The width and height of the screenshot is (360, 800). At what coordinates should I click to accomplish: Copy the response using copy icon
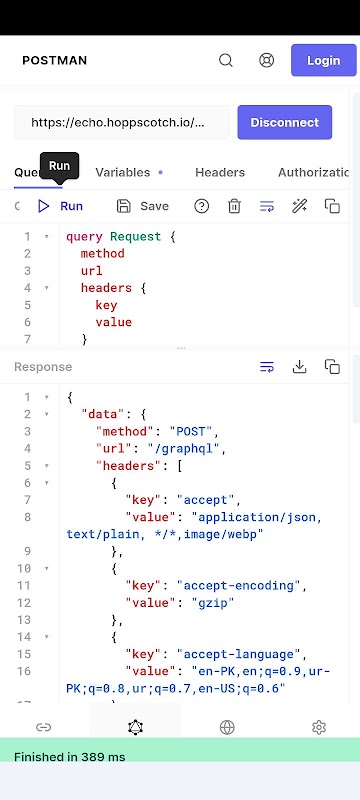coord(332,367)
